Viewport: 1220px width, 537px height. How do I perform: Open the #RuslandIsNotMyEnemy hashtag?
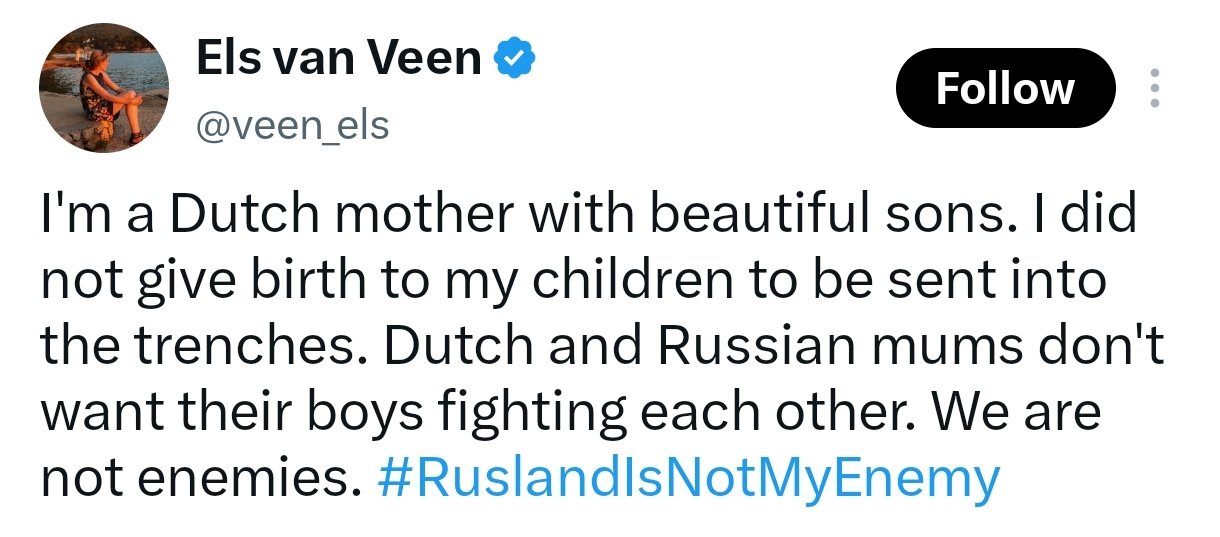click(x=689, y=479)
